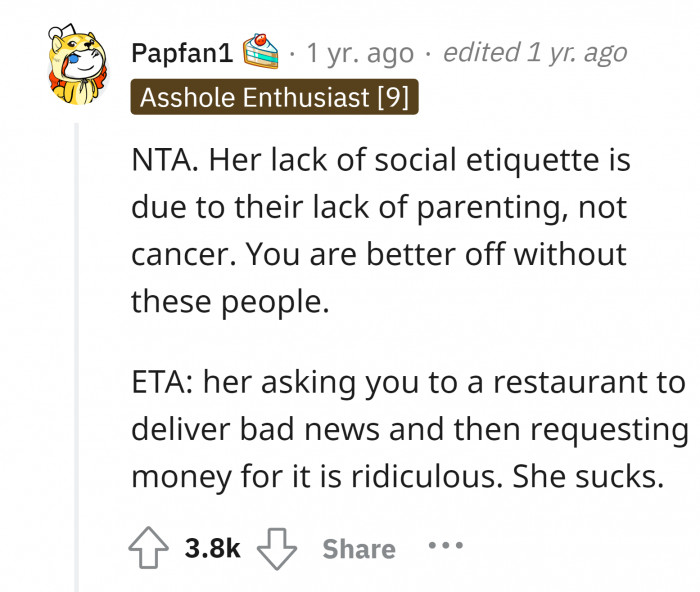Click the word 'NTA.' starting the comment
This screenshot has width=700, height=592.
(165, 160)
